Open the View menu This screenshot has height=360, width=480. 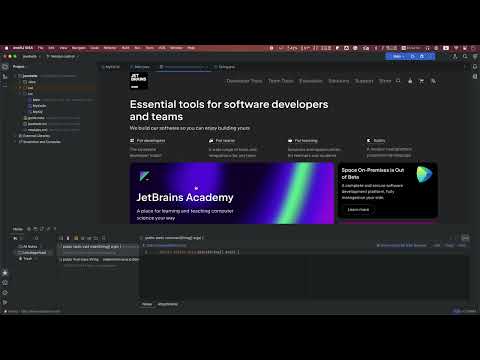pos(63,48)
